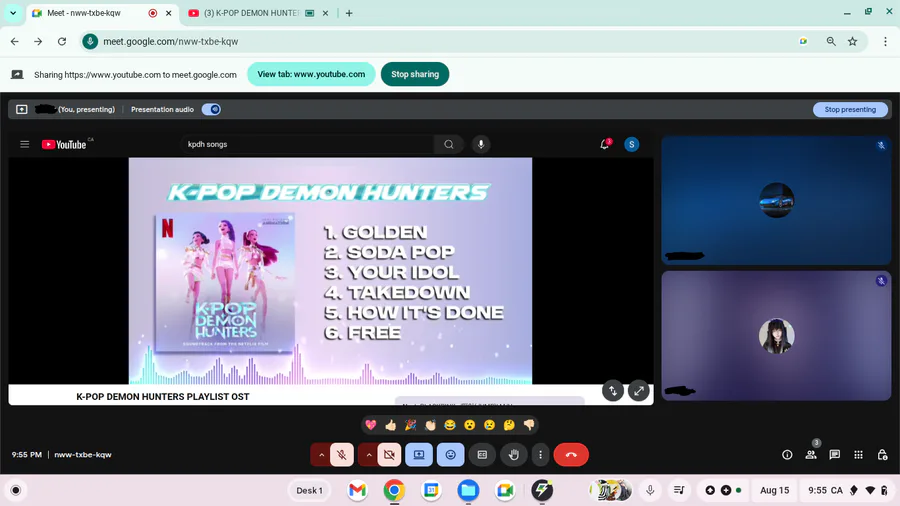Open the tab search dropdown arrow

(x=13, y=13)
